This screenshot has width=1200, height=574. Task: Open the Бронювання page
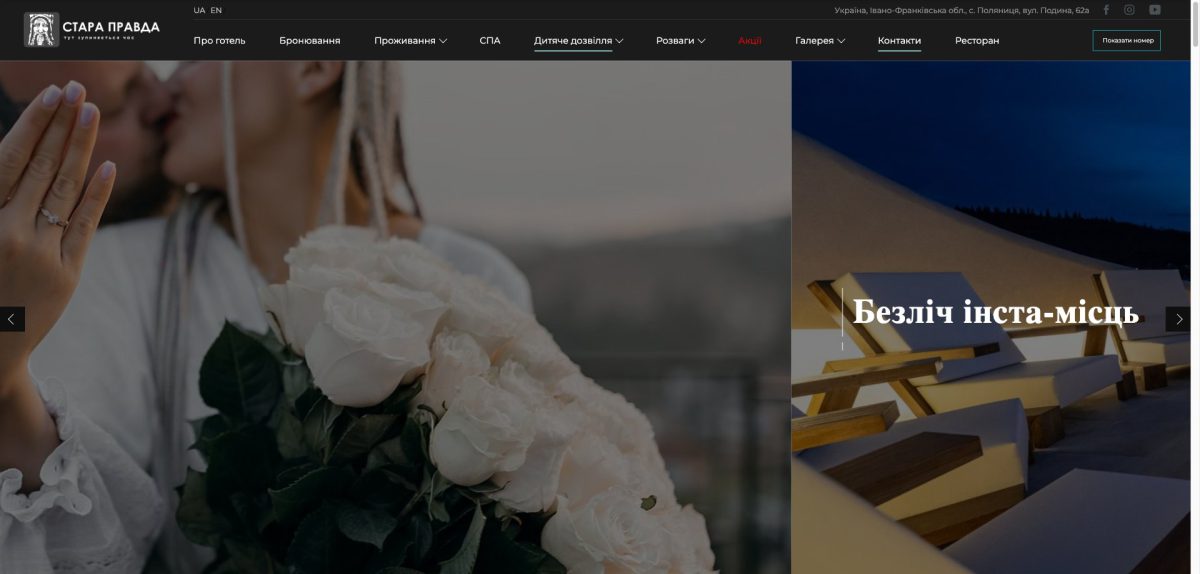pos(310,41)
